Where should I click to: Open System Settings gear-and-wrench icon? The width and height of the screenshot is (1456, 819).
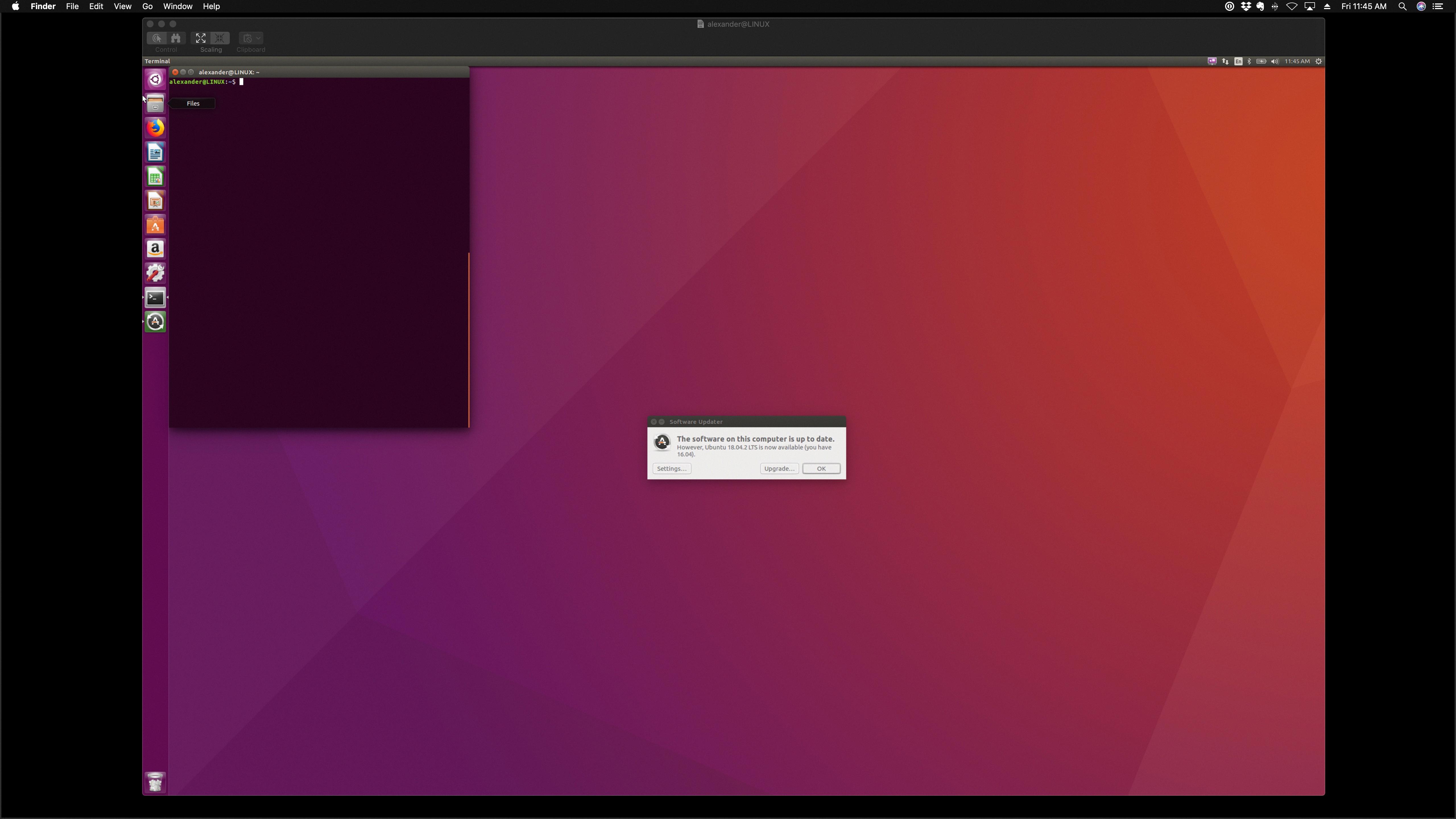pyautogui.click(x=155, y=274)
